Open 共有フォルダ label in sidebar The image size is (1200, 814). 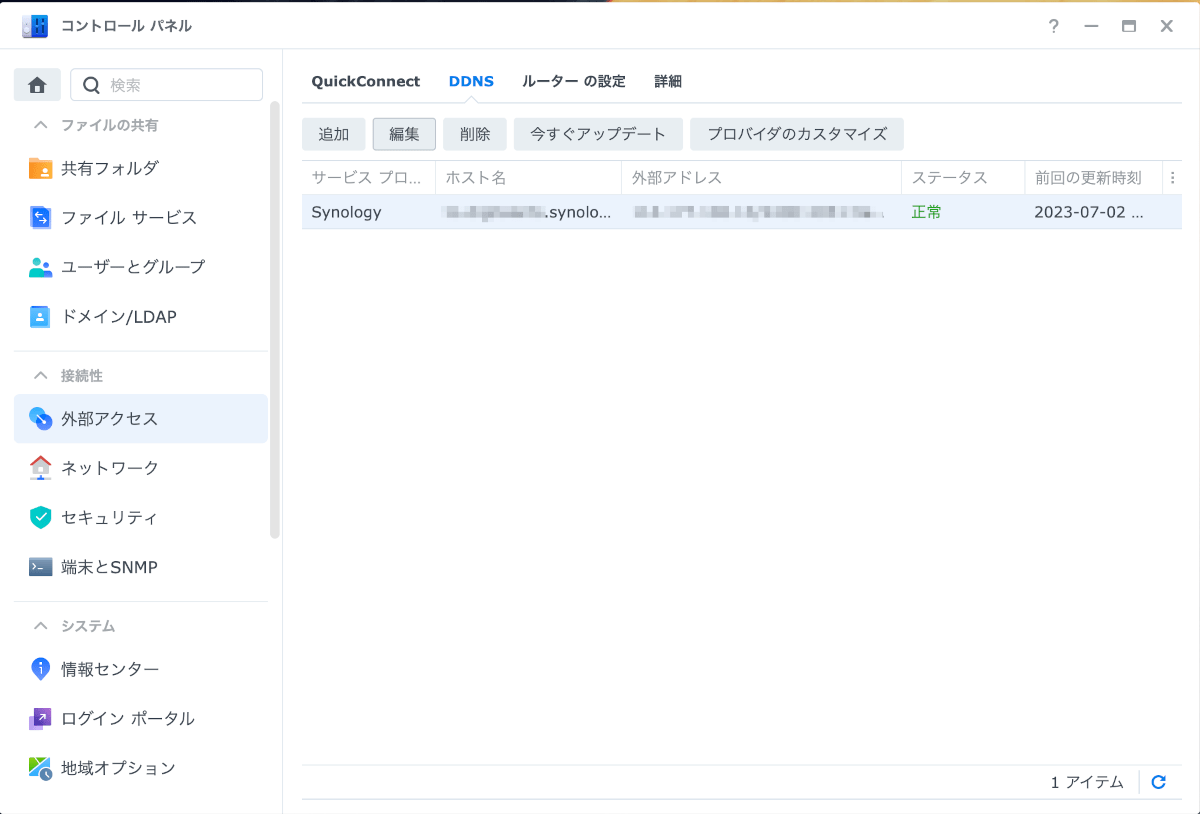pos(110,168)
